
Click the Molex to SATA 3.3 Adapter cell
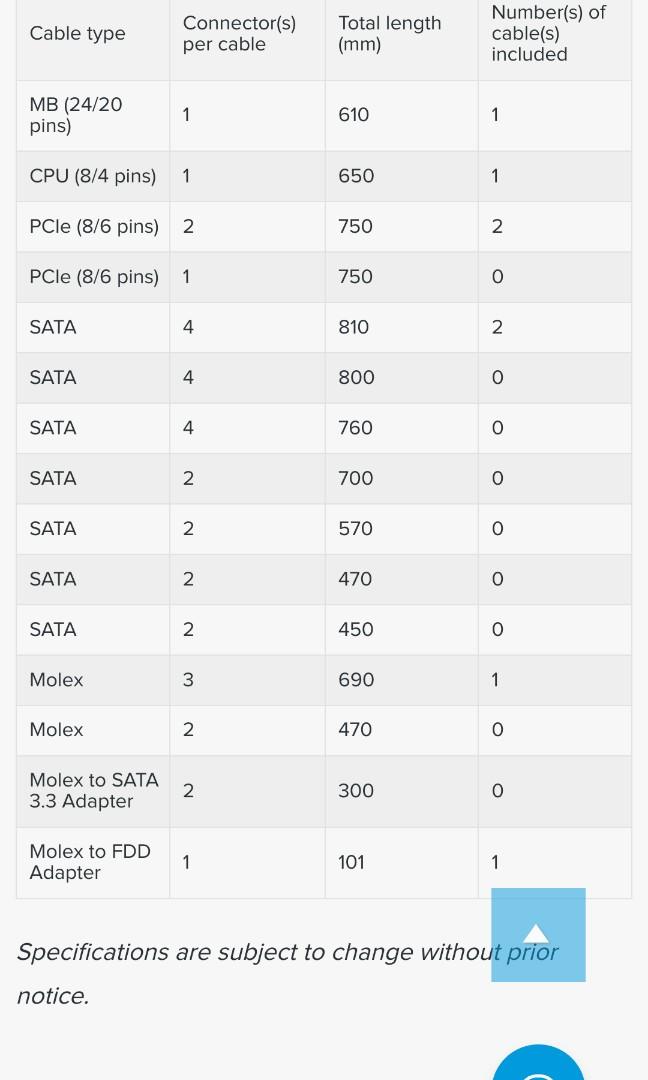pyautogui.click(x=94, y=791)
